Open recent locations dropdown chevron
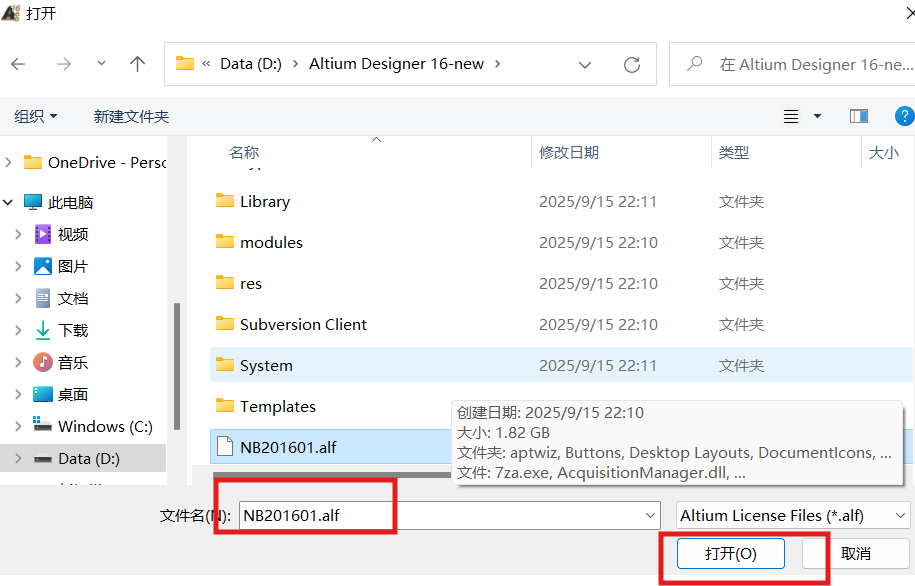The image size is (915, 586). [102, 64]
